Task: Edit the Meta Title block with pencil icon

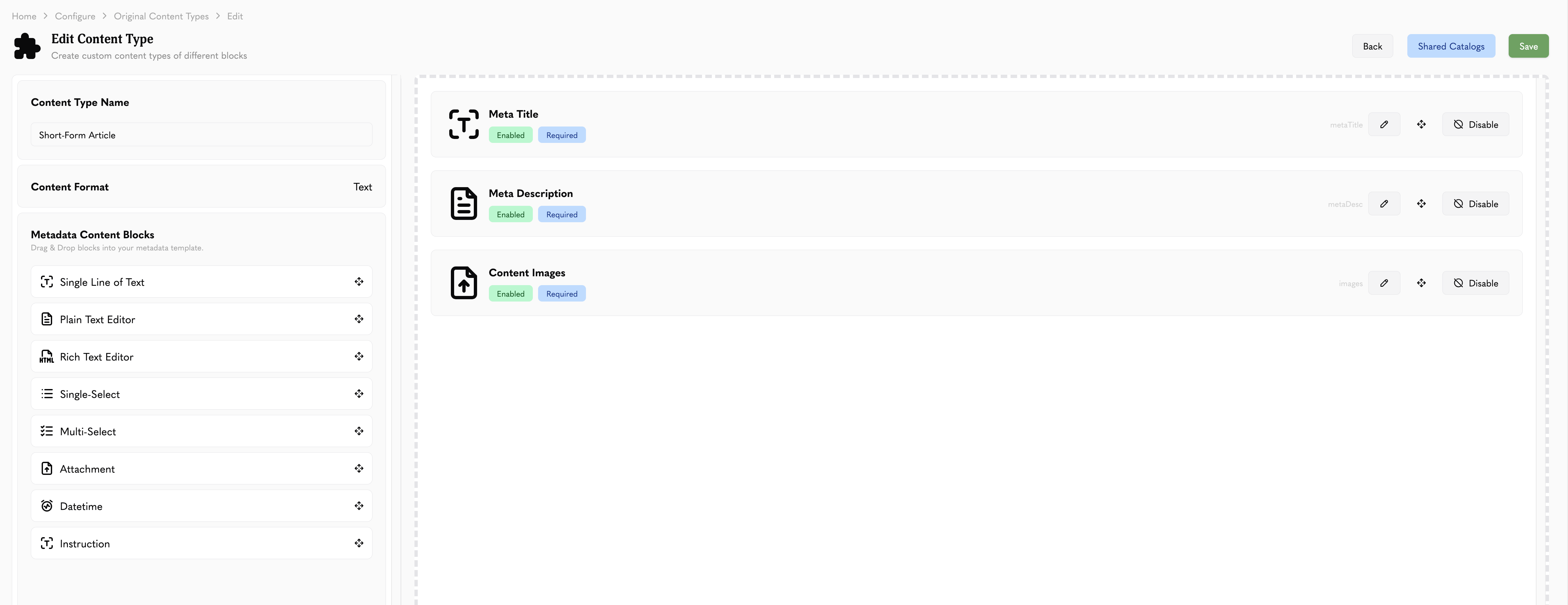Action: click(1384, 124)
